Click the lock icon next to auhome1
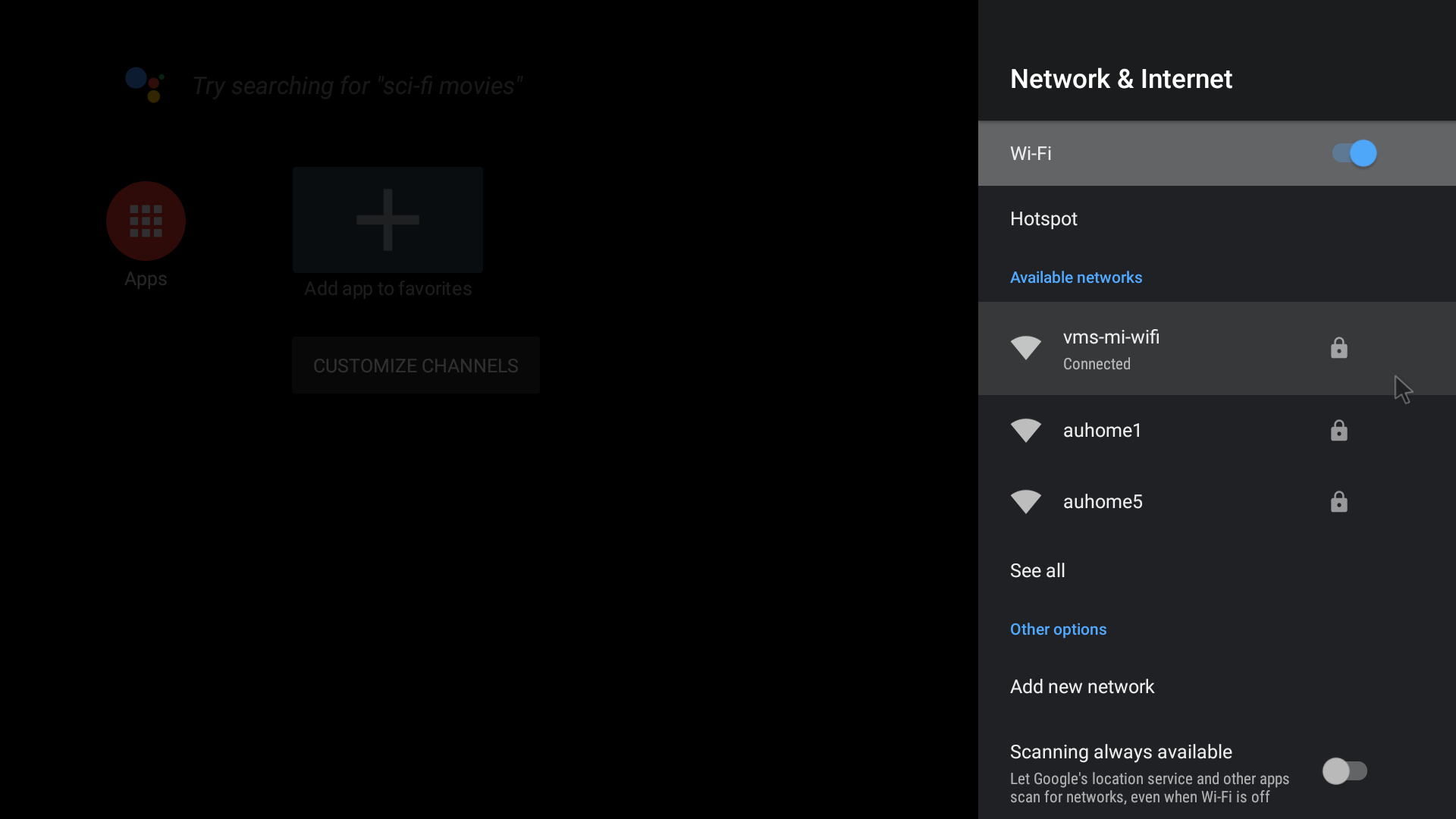The width and height of the screenshot is (1456, 819). [1338, 430]
